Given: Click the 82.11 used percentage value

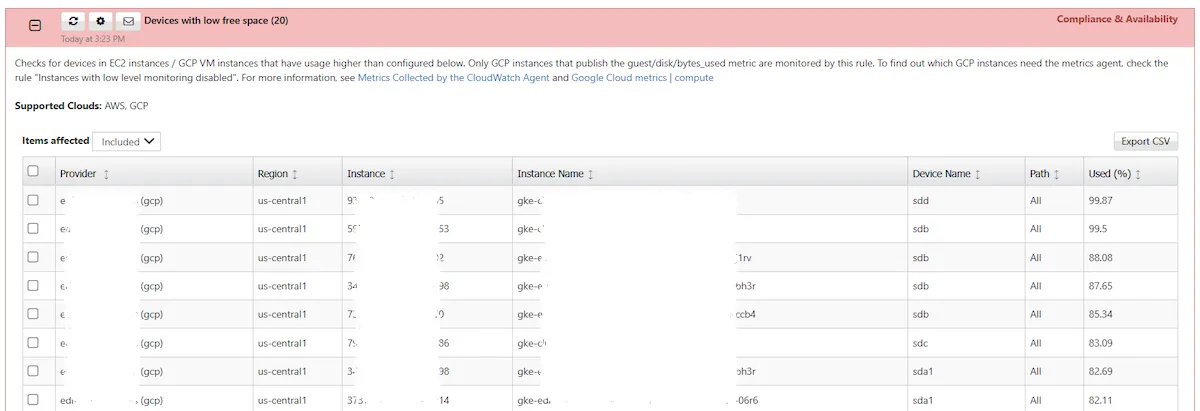Looking at the screenshot, I should (x=1101, y=400).
